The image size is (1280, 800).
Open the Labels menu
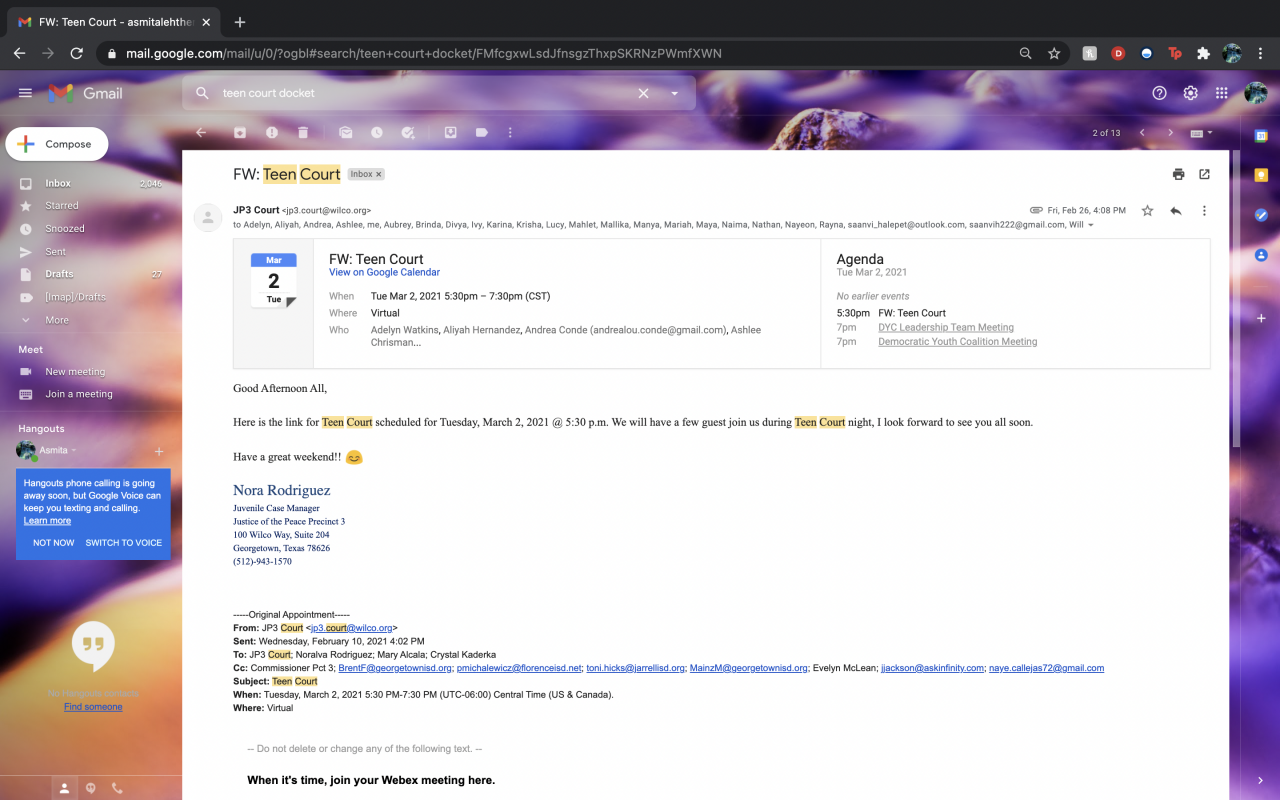click(482, 132)
